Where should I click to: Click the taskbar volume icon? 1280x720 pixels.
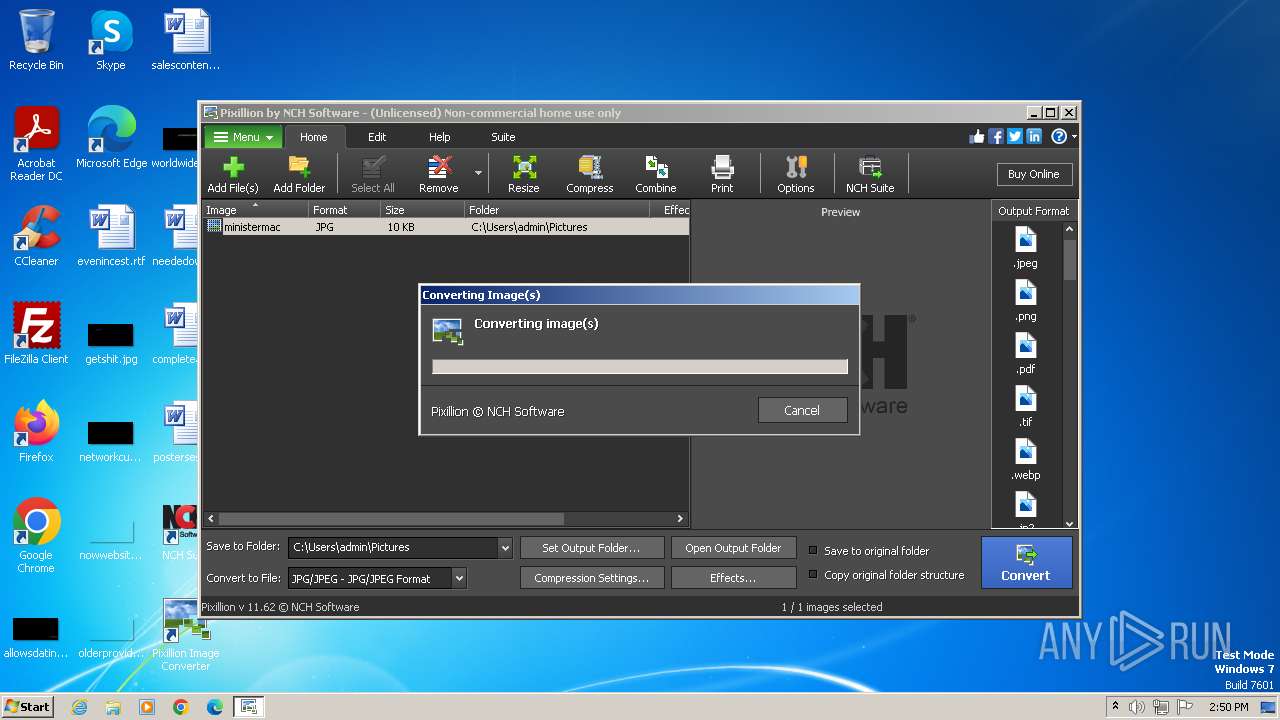[1137, 707]
